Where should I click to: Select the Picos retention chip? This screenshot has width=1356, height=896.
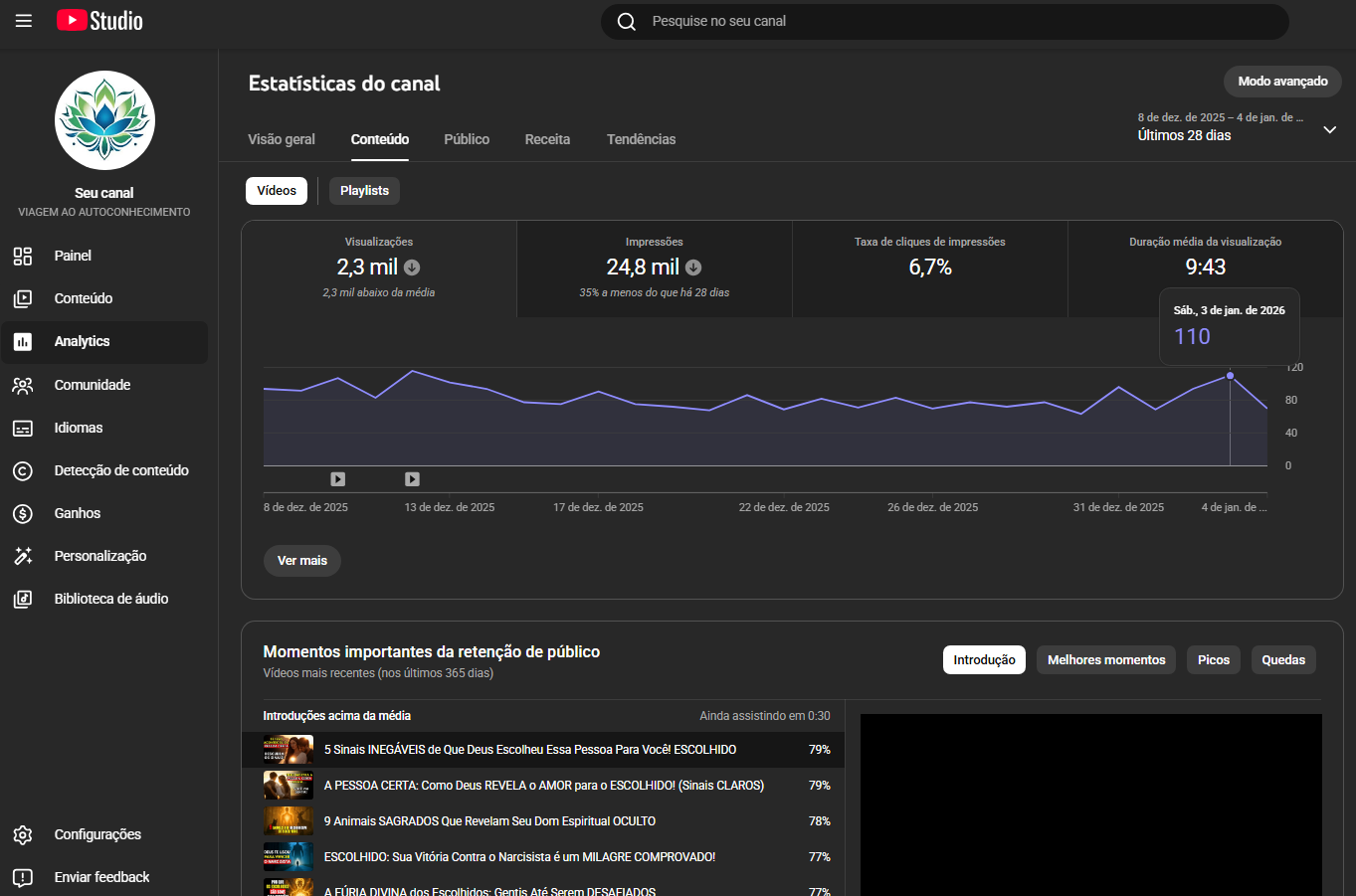(x=1214, y=660)
